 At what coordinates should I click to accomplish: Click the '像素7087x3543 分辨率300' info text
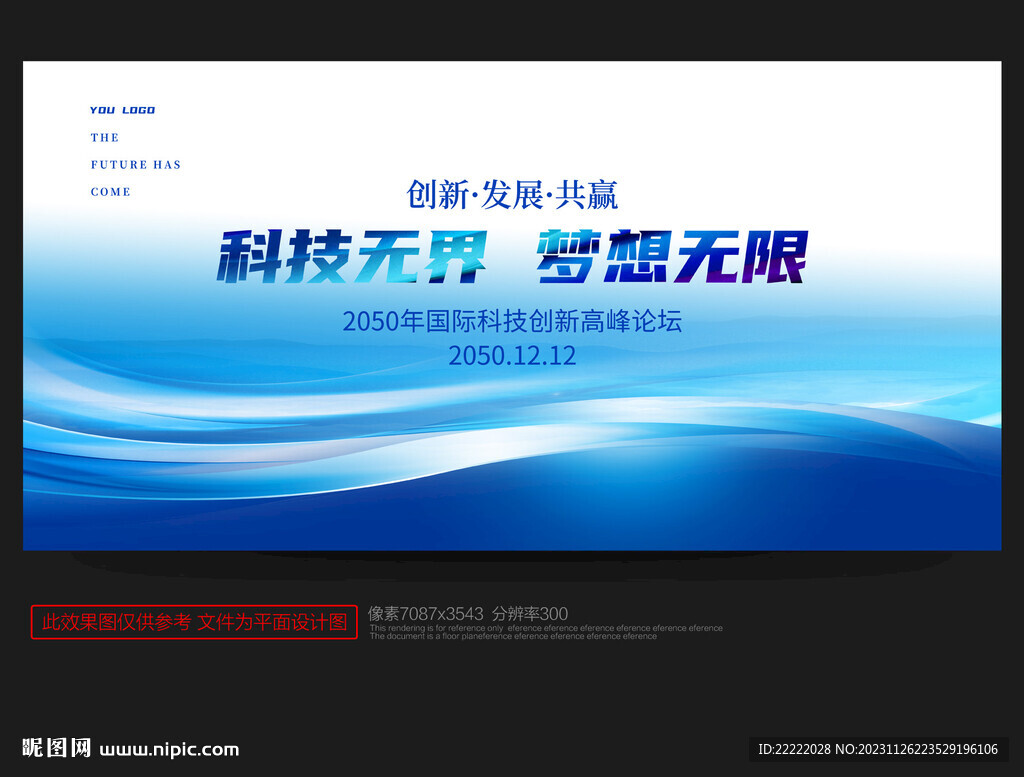click(468, 614)
